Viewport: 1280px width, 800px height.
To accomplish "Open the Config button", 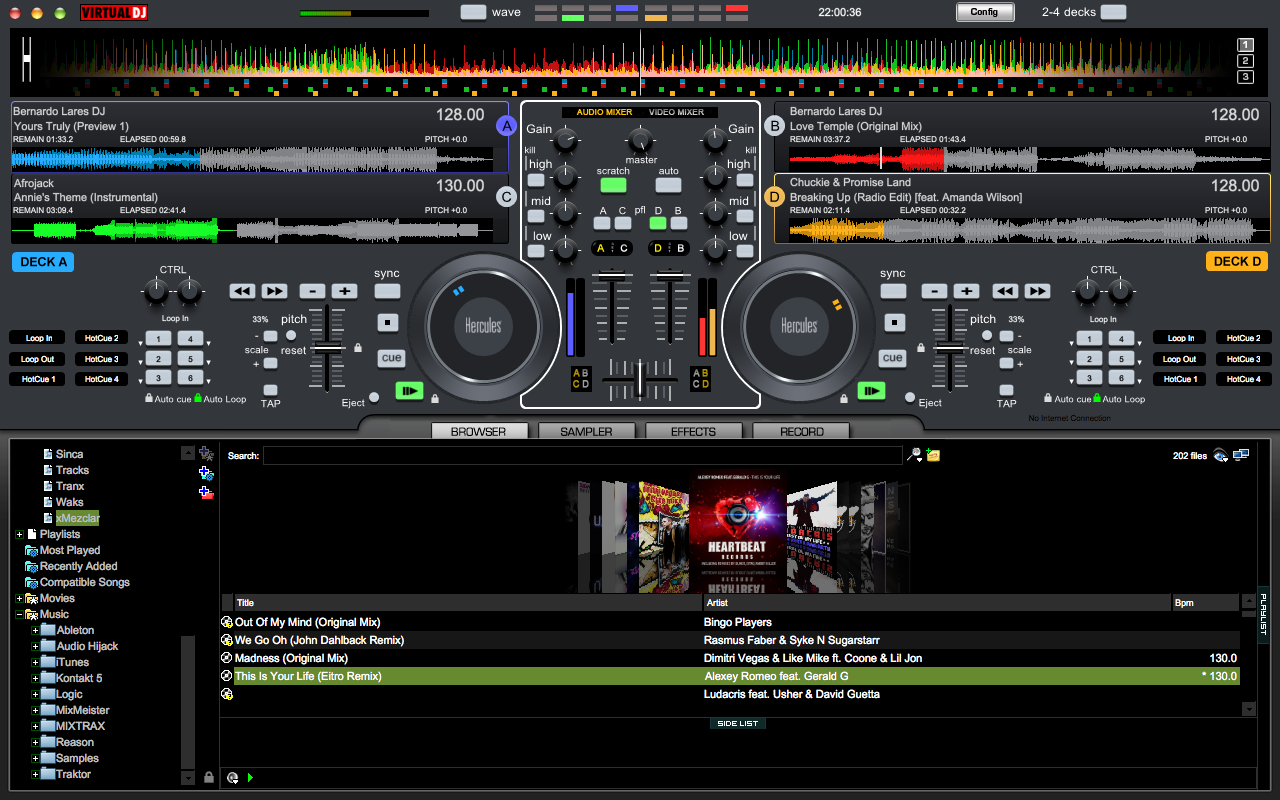I will pos(985,12).
